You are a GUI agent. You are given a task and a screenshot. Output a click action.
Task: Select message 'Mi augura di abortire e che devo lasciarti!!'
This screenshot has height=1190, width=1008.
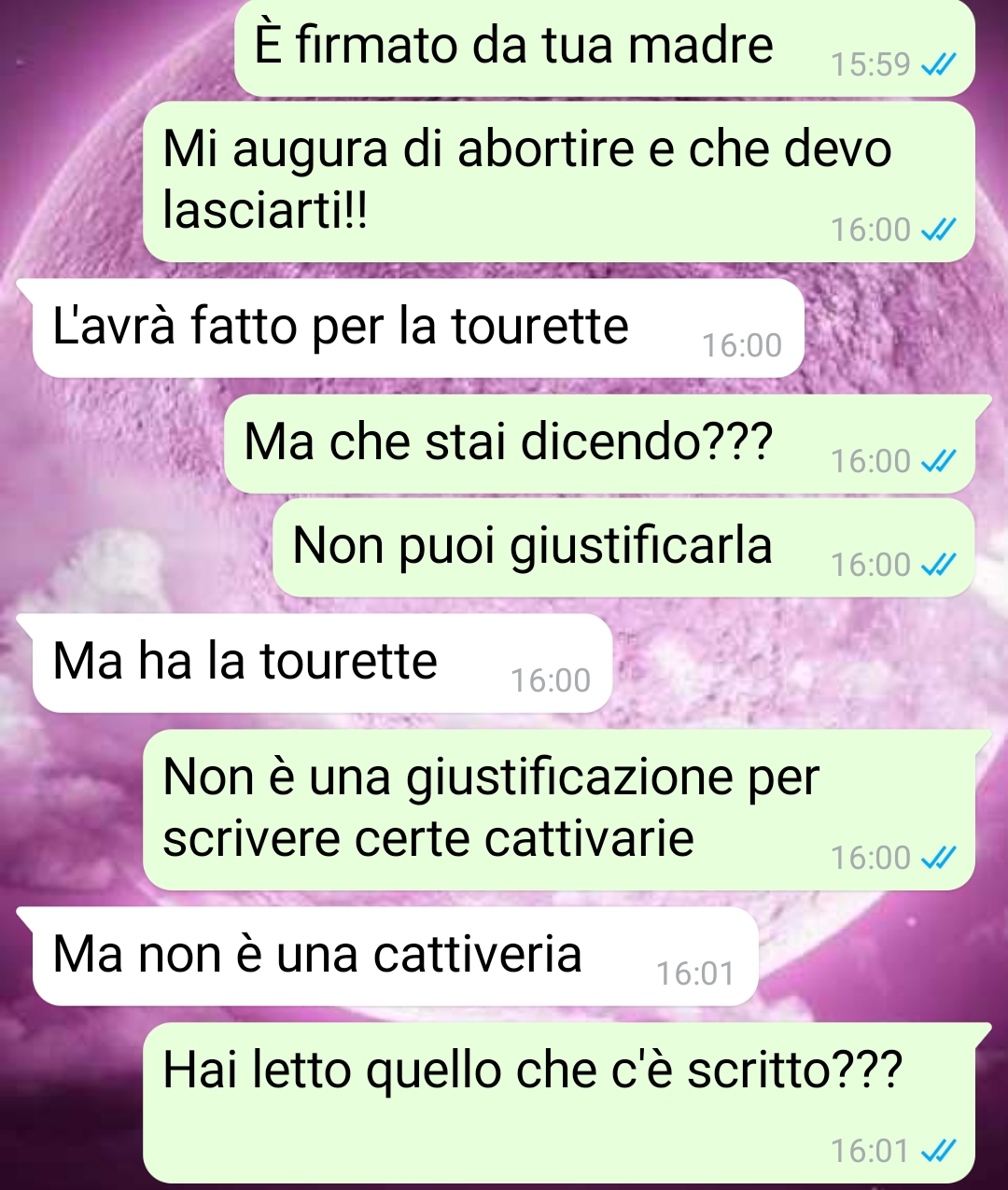(x=559, y=182)
